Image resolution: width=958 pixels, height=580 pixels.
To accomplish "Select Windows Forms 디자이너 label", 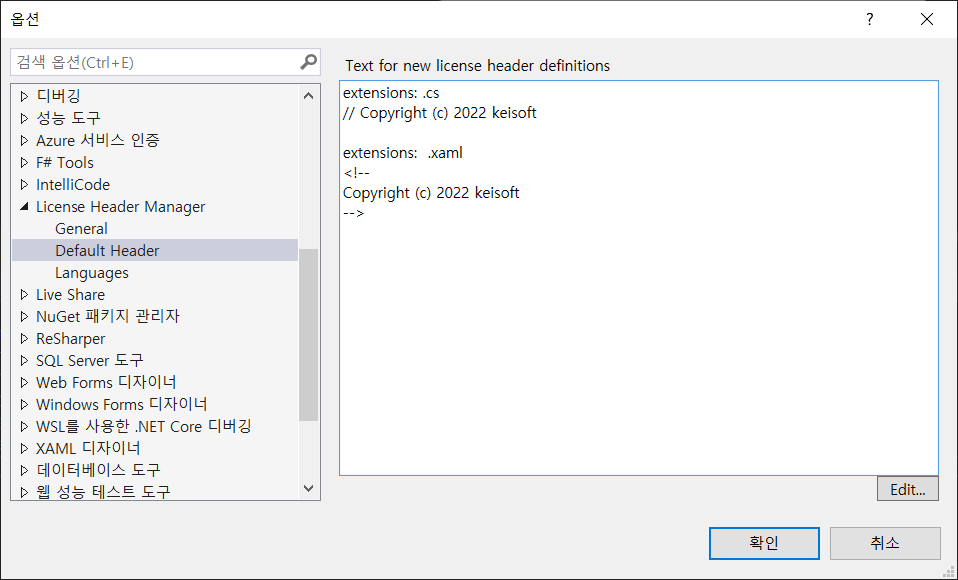I will click(122, 404).
